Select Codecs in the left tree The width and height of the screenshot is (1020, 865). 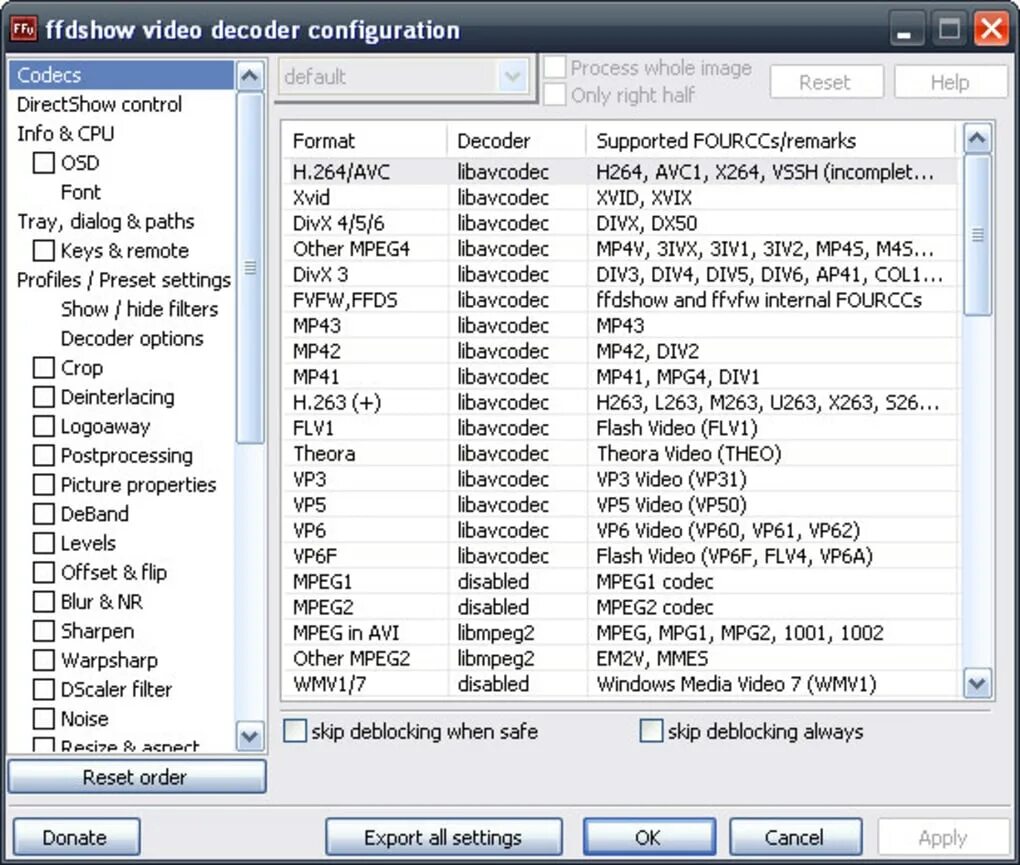[x=122, y=75]
